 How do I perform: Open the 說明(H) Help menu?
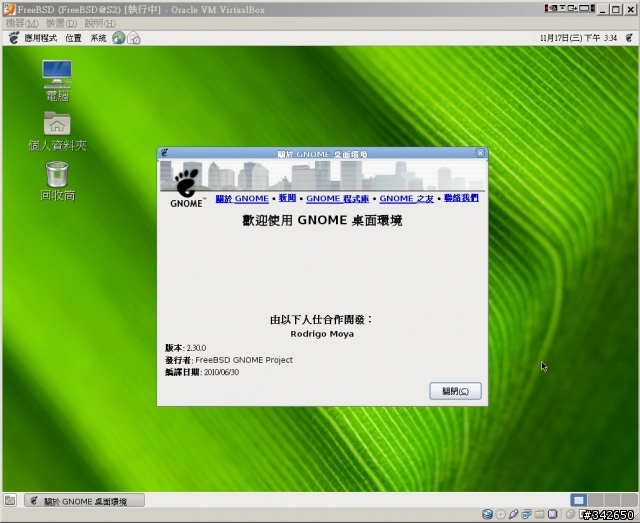coord(100,23)
